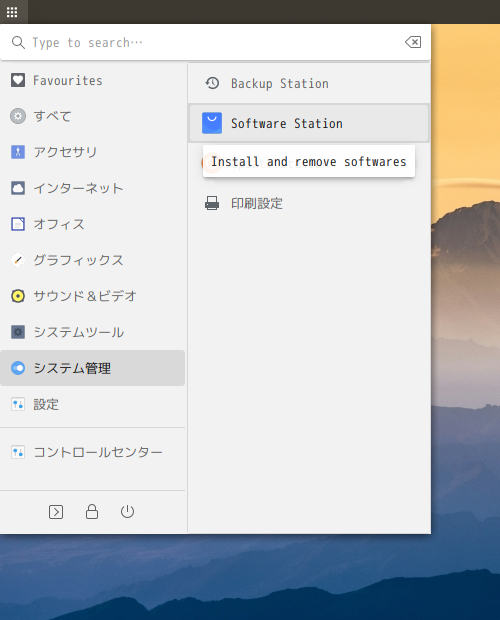Show all apps via すべて

click(92, 116)
